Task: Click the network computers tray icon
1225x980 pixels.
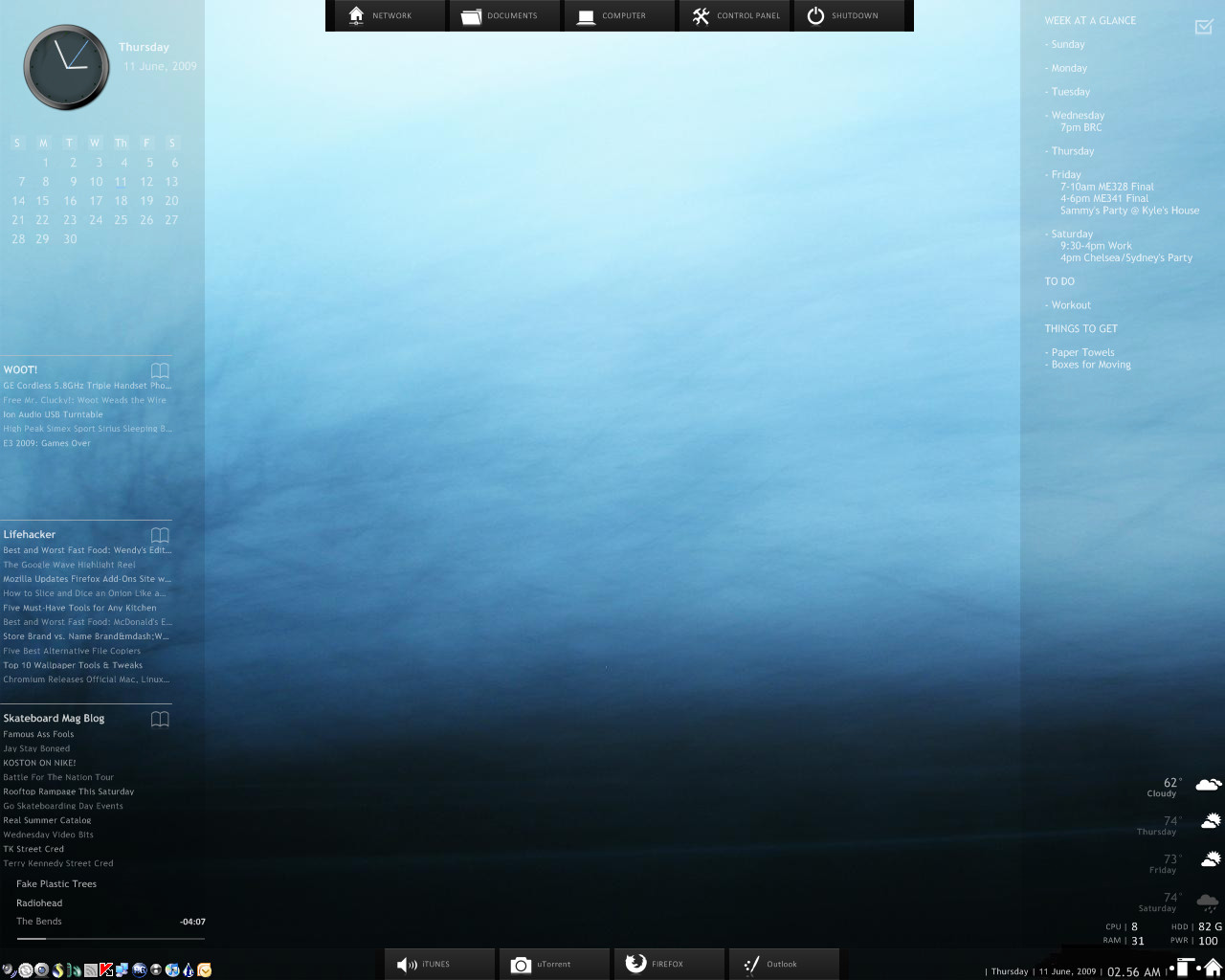Action: coord(122,969)
